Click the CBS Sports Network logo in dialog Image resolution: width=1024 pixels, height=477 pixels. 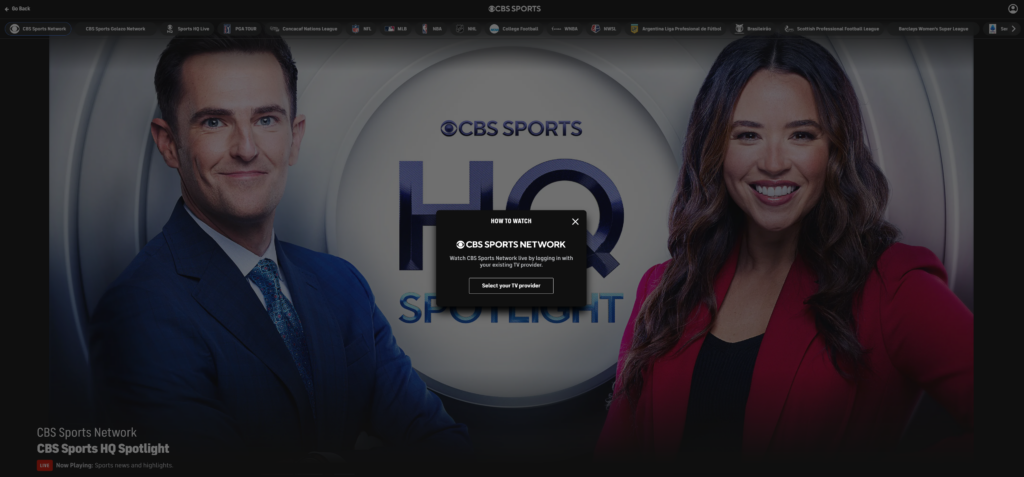pos(511,244)
